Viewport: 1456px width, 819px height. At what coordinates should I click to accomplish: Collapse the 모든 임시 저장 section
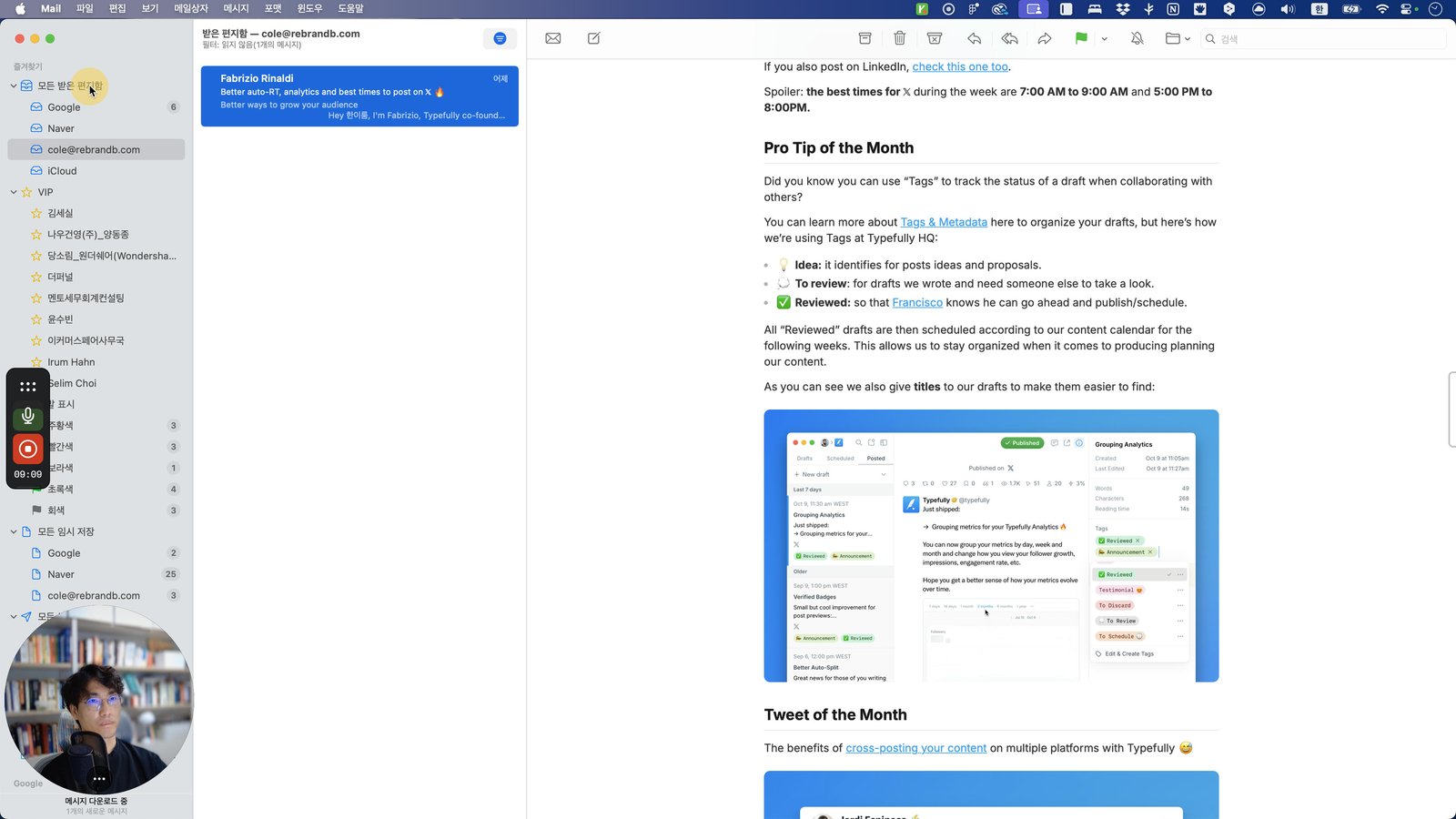pos(14,531)
